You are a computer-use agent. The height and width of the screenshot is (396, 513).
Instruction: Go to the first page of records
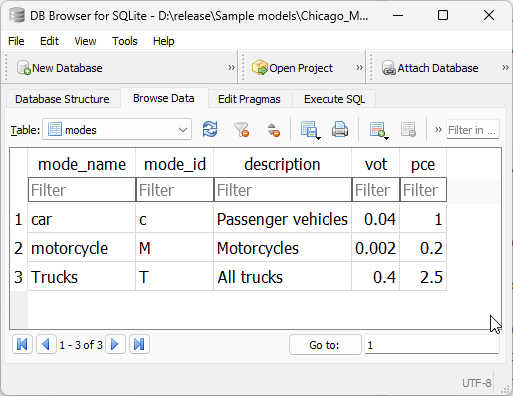[x=22, y=344]
